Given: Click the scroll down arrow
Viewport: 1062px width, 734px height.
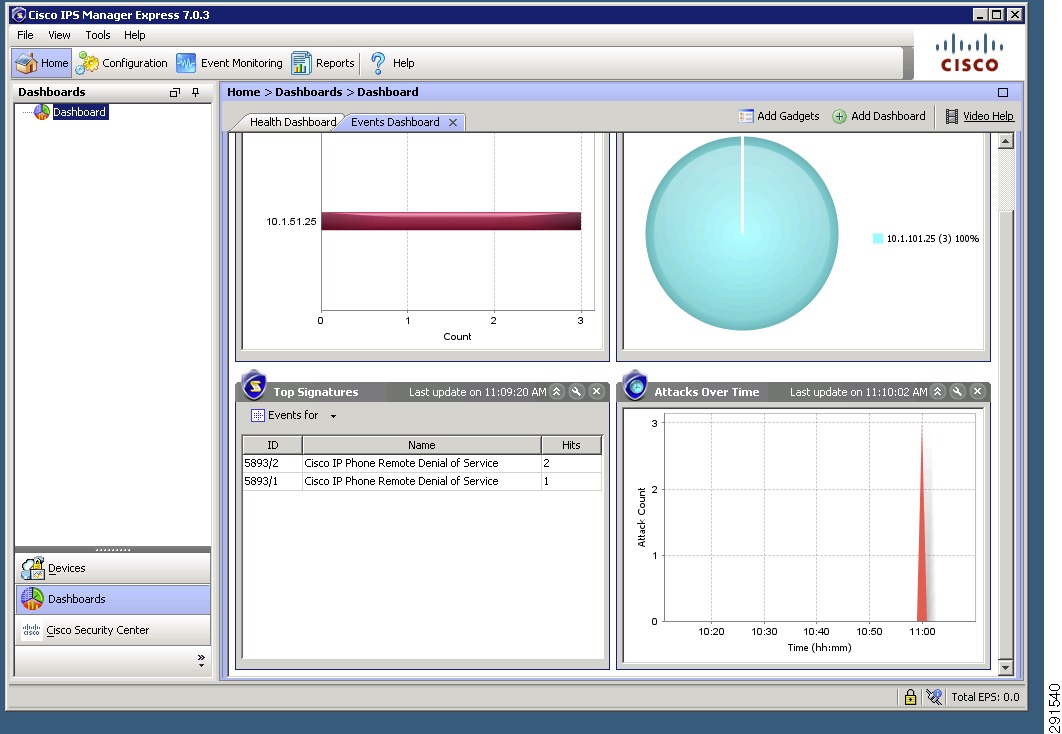Looking at the screenshot, I should pos(1006,668).
